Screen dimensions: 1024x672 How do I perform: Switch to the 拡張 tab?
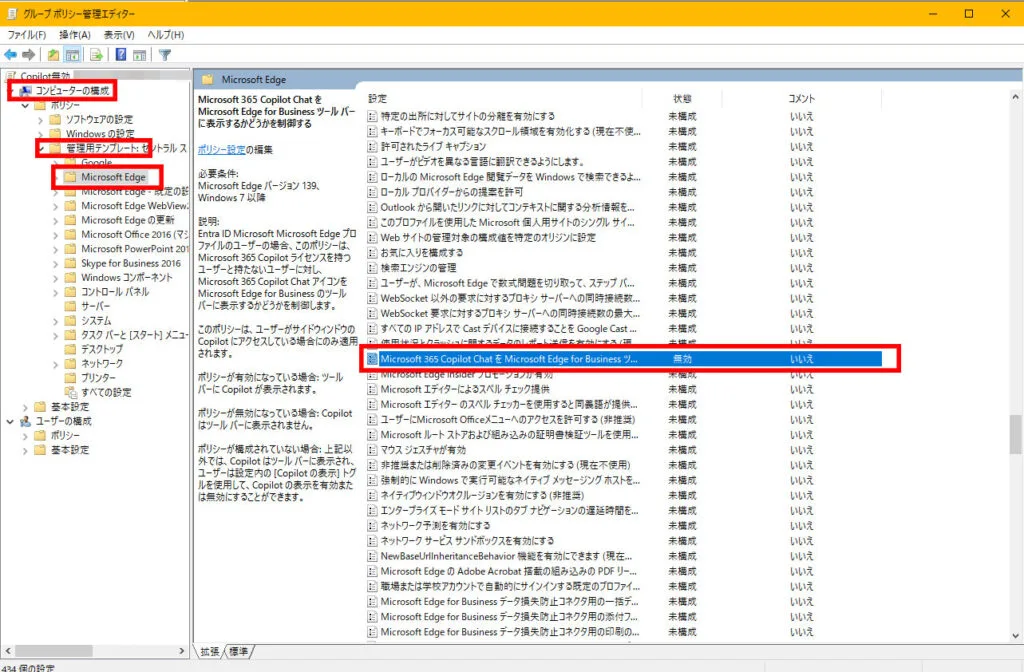210,652
